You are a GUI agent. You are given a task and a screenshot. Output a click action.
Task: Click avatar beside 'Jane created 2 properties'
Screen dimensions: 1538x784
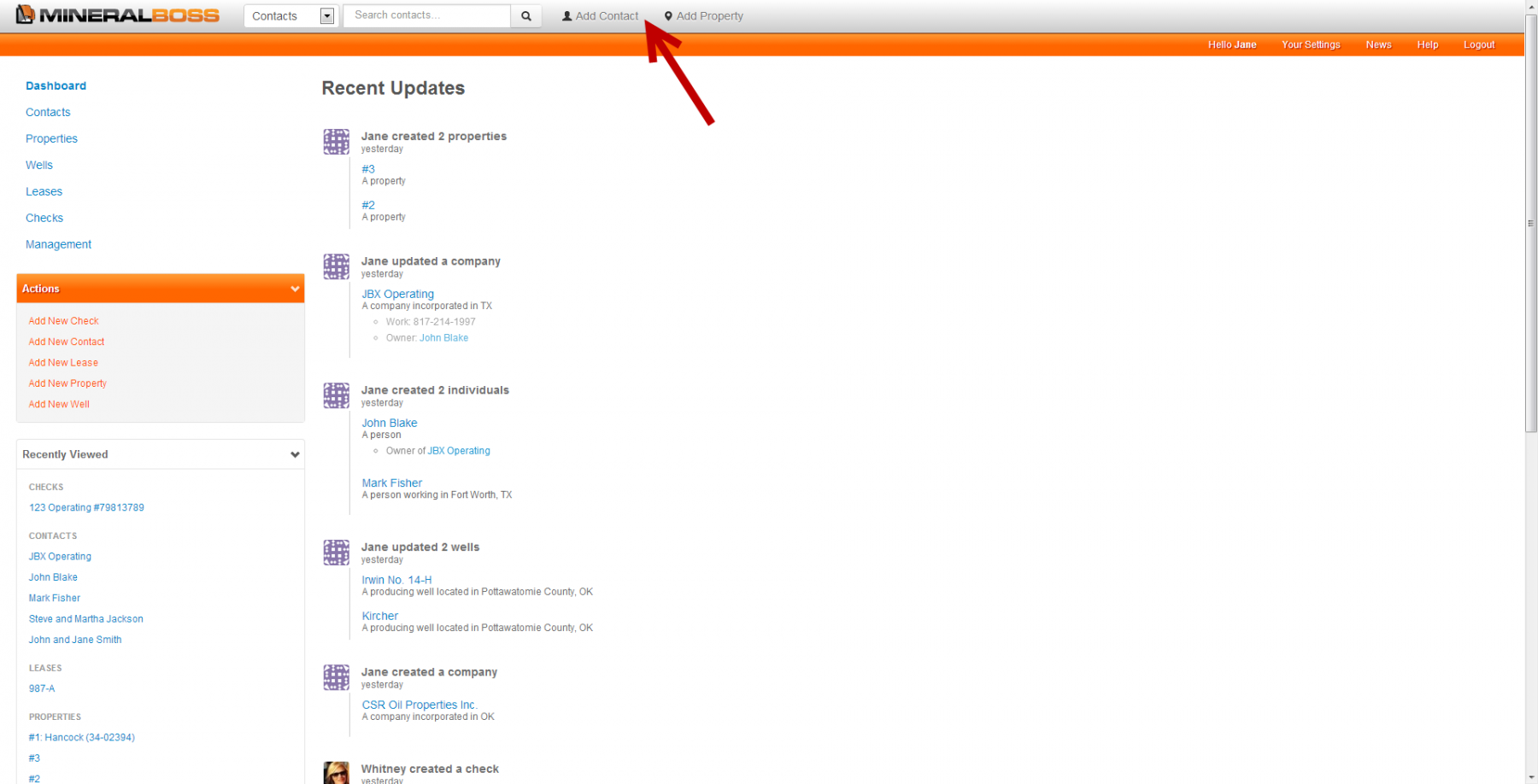(336, 142)
